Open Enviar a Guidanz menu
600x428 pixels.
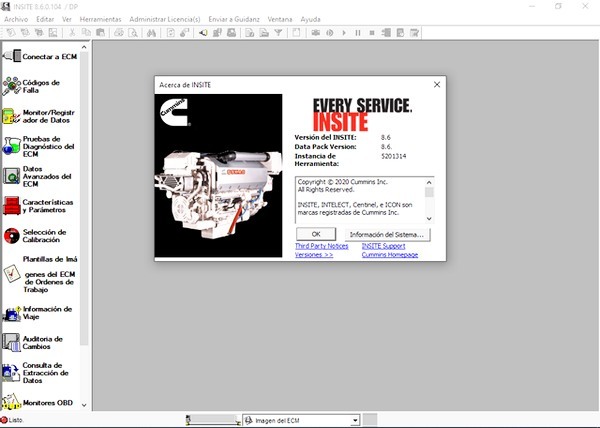[234, 19]
